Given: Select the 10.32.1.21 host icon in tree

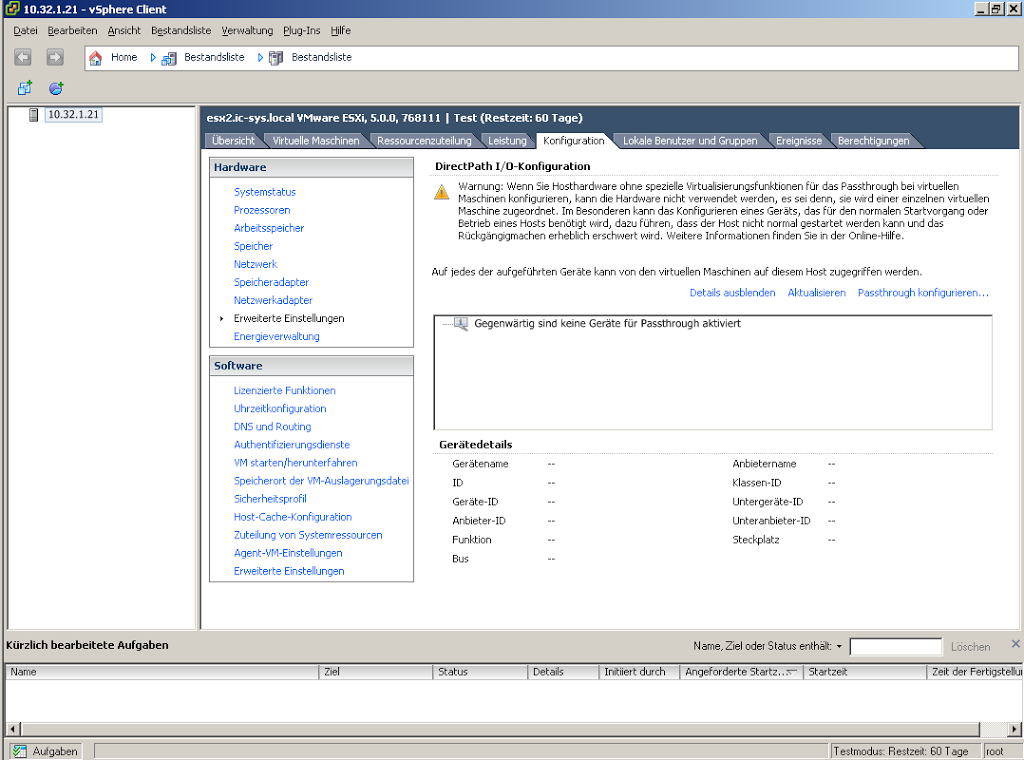Looking at the screenshot, I should [34, 115].
